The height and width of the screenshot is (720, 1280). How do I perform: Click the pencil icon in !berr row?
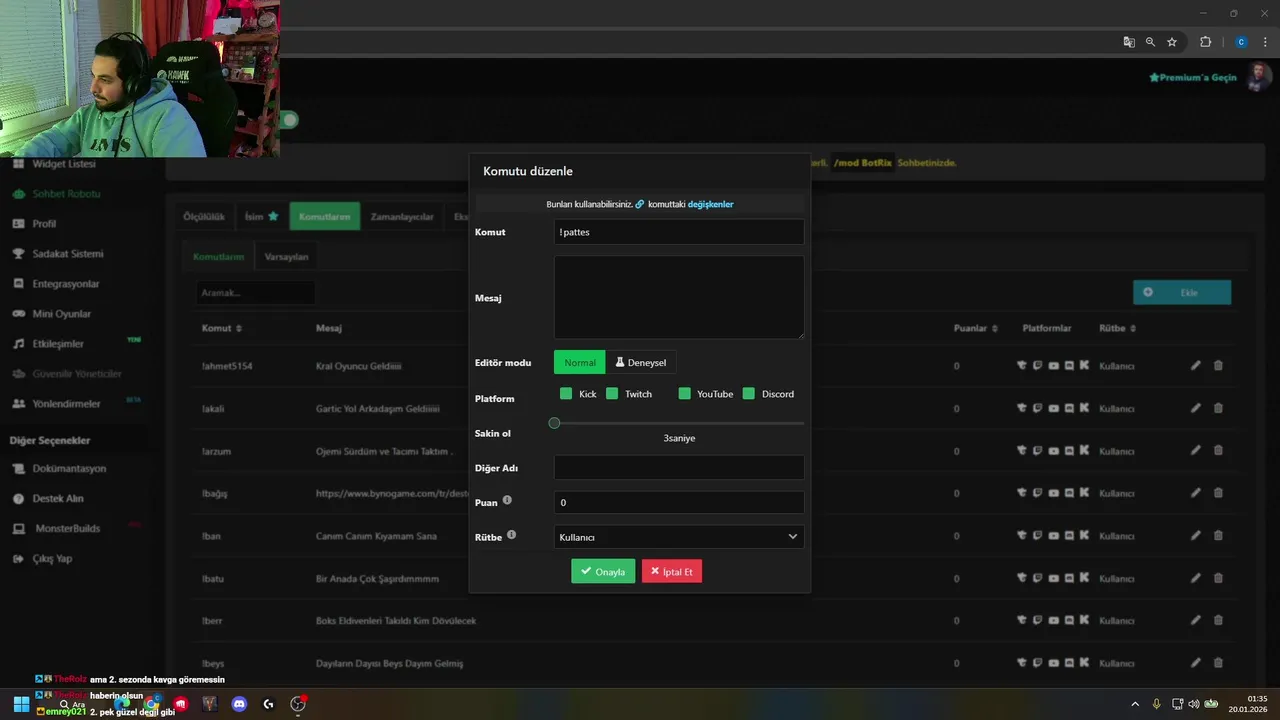(x=1196, y=621)
